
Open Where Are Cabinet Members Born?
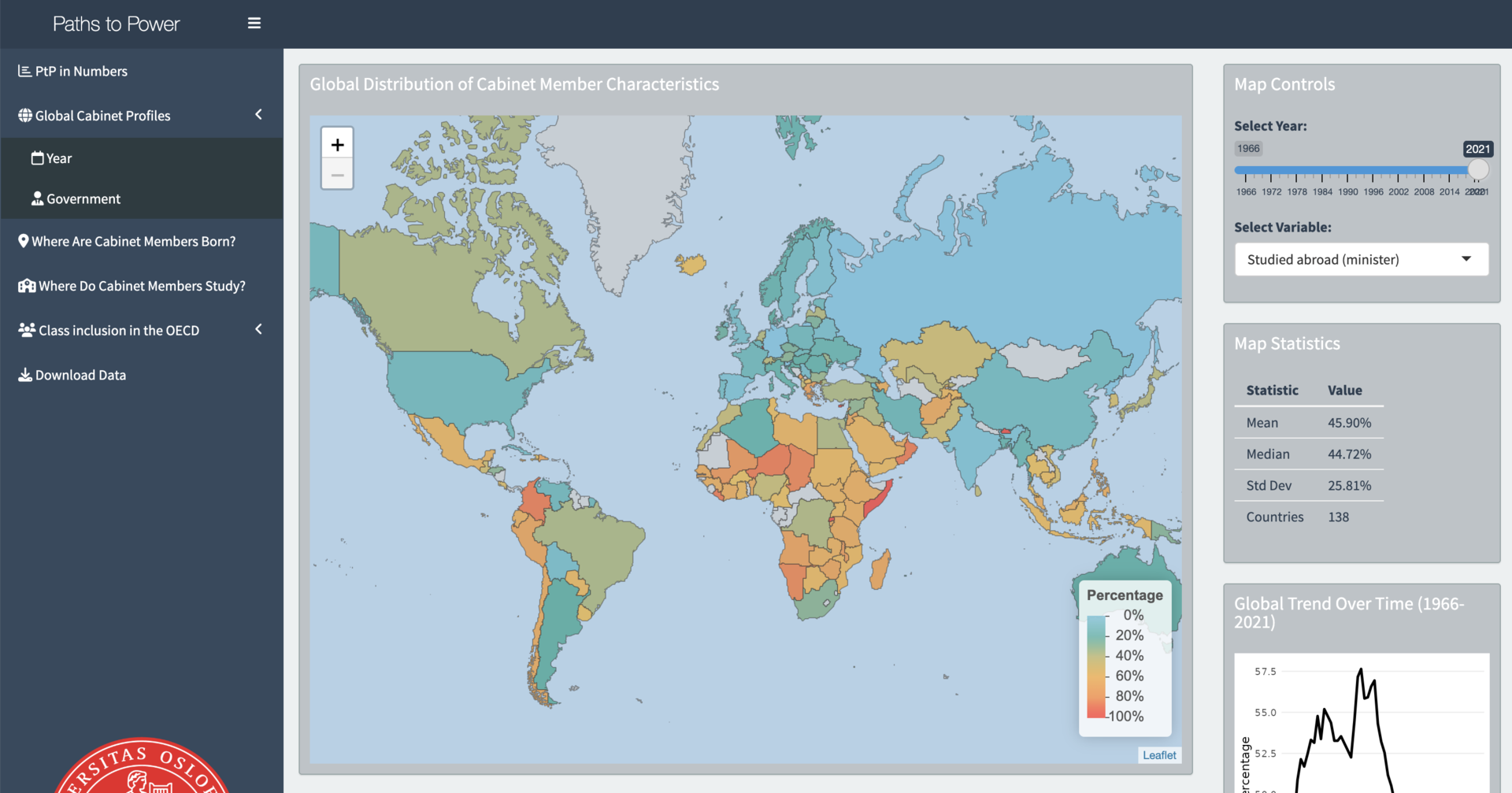142,241
